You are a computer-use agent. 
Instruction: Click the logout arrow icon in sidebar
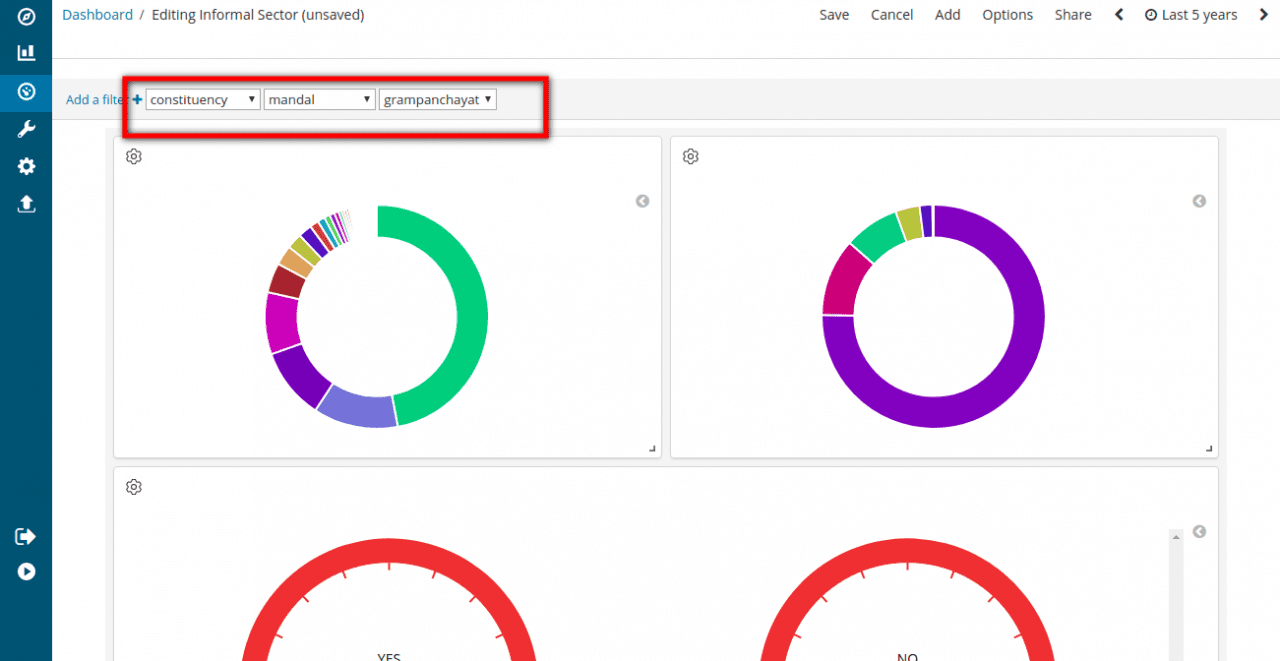coord(26,536)
